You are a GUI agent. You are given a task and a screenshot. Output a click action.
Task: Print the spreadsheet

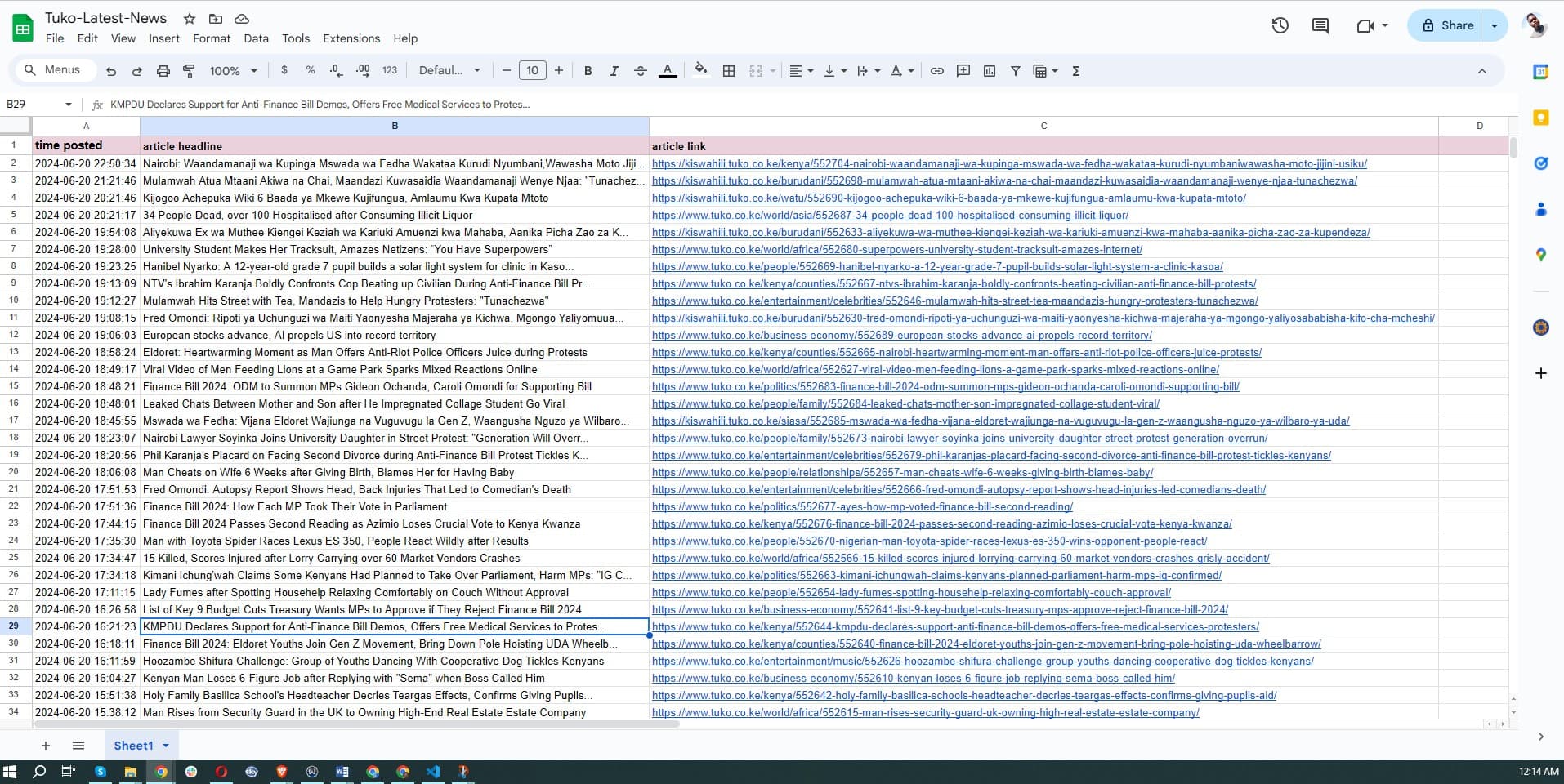[163, 71]
